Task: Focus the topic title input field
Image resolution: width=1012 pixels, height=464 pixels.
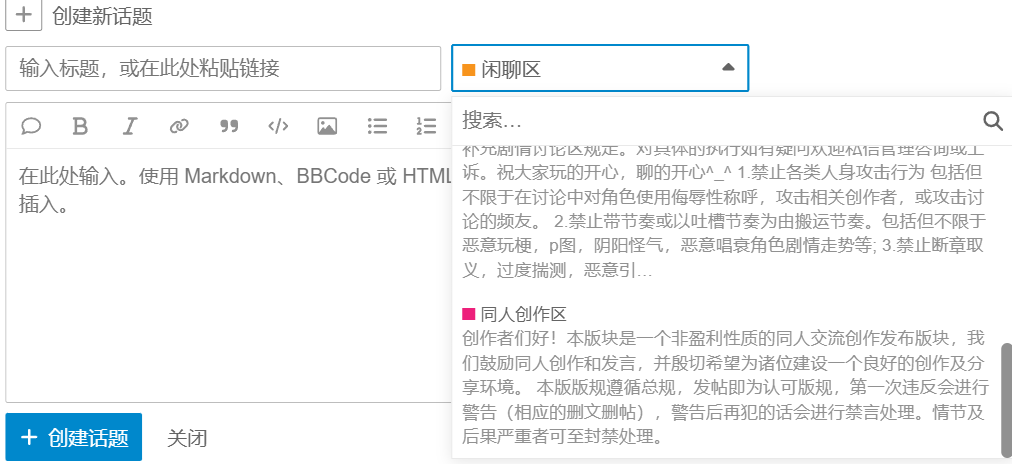Action: coord(223,69)
